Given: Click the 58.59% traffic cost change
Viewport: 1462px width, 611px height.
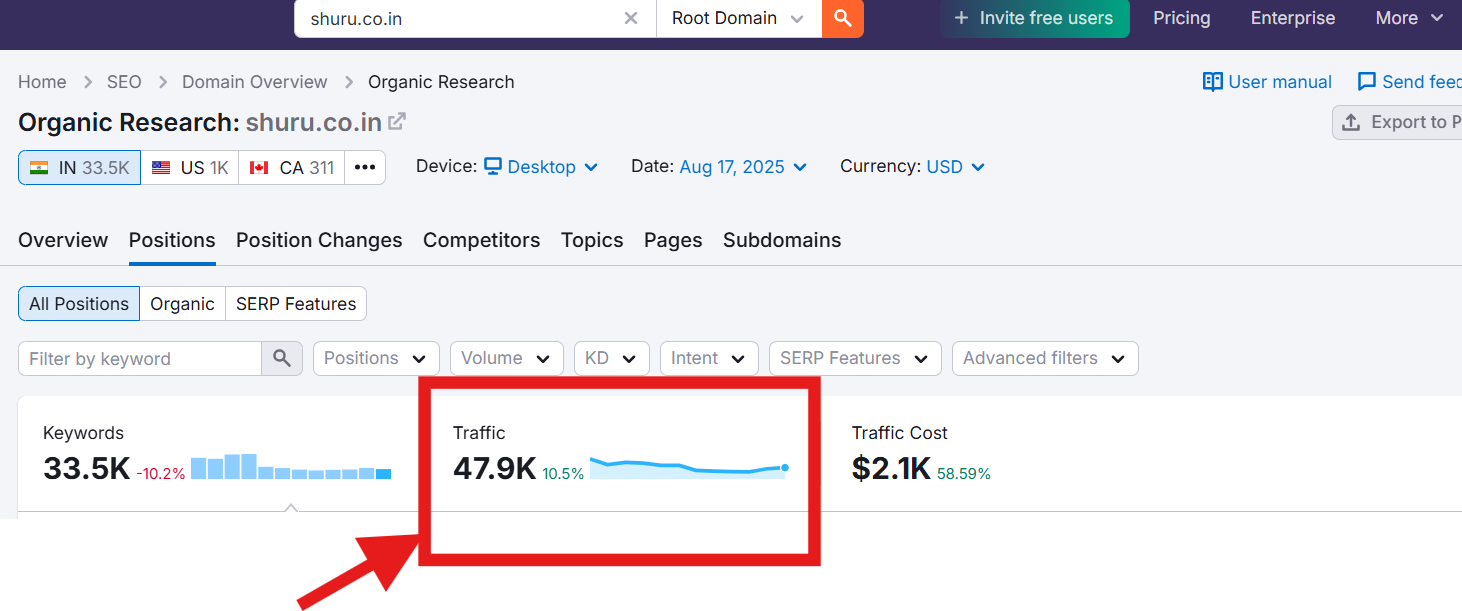Looking at the screenshot, I should point(964,474).
